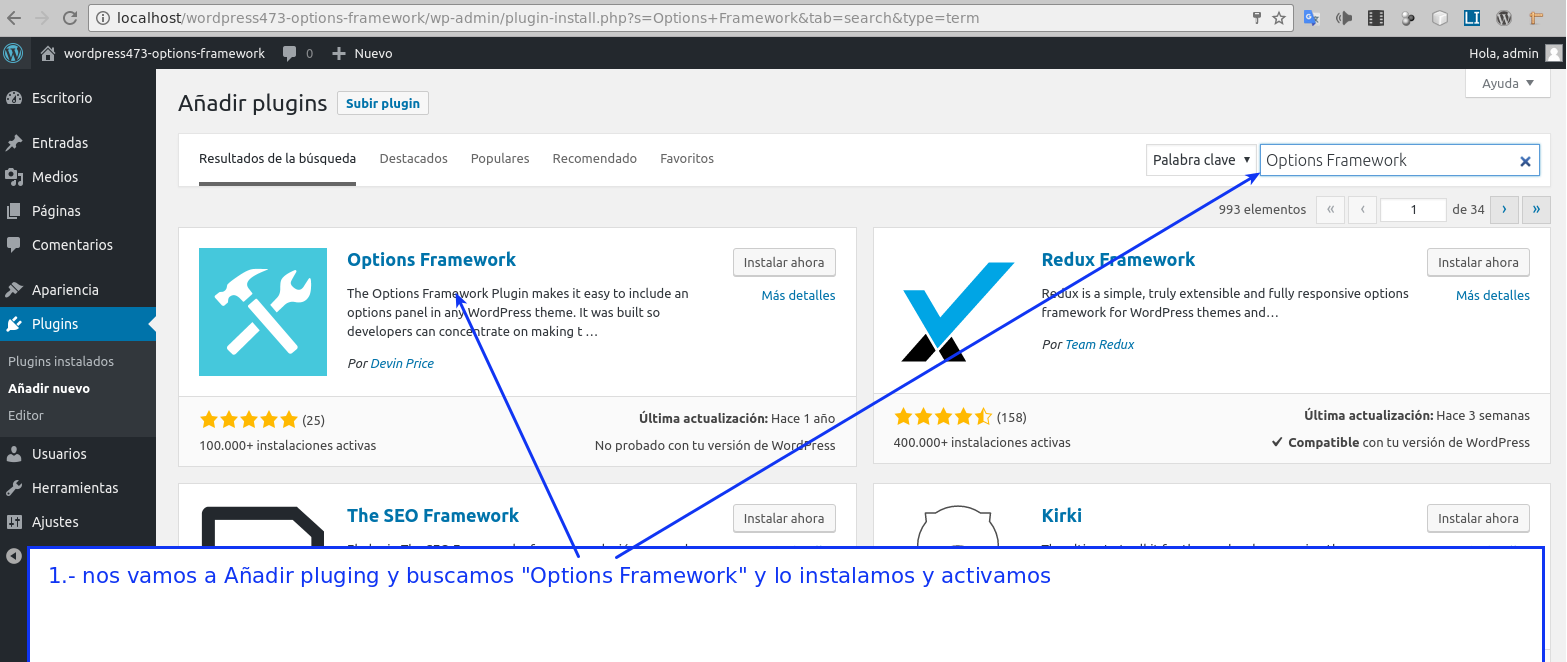Open the Hola, admin account menu
The image size is (1567, 662).
[1503, 53]
